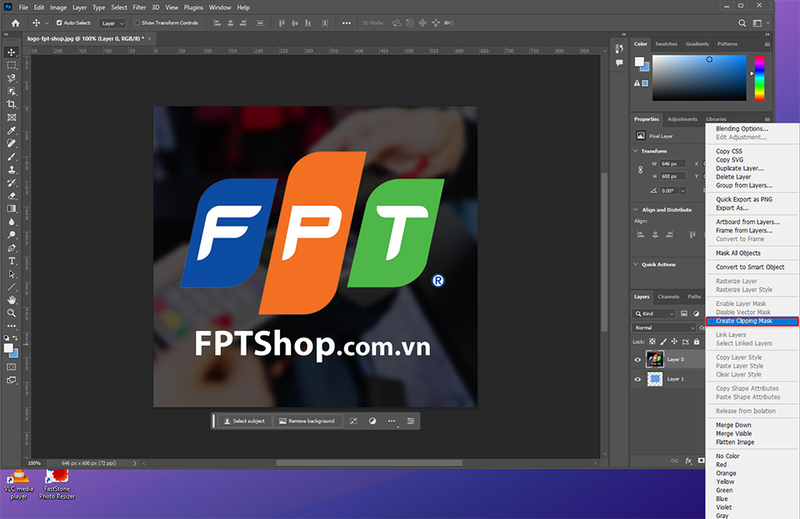This screenshot has width=800, height=519.
Task: Click the adjustment layer icon in contextual bar
Action: tap(372, 421)
